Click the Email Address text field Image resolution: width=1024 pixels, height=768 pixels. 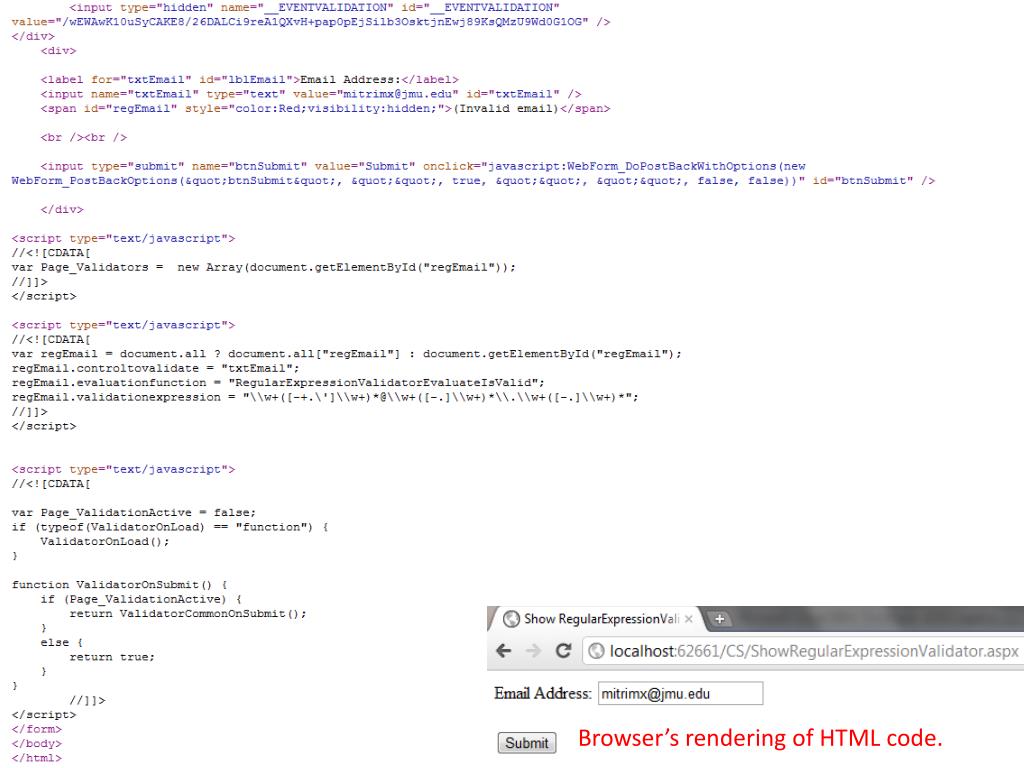tap(680, 694)
